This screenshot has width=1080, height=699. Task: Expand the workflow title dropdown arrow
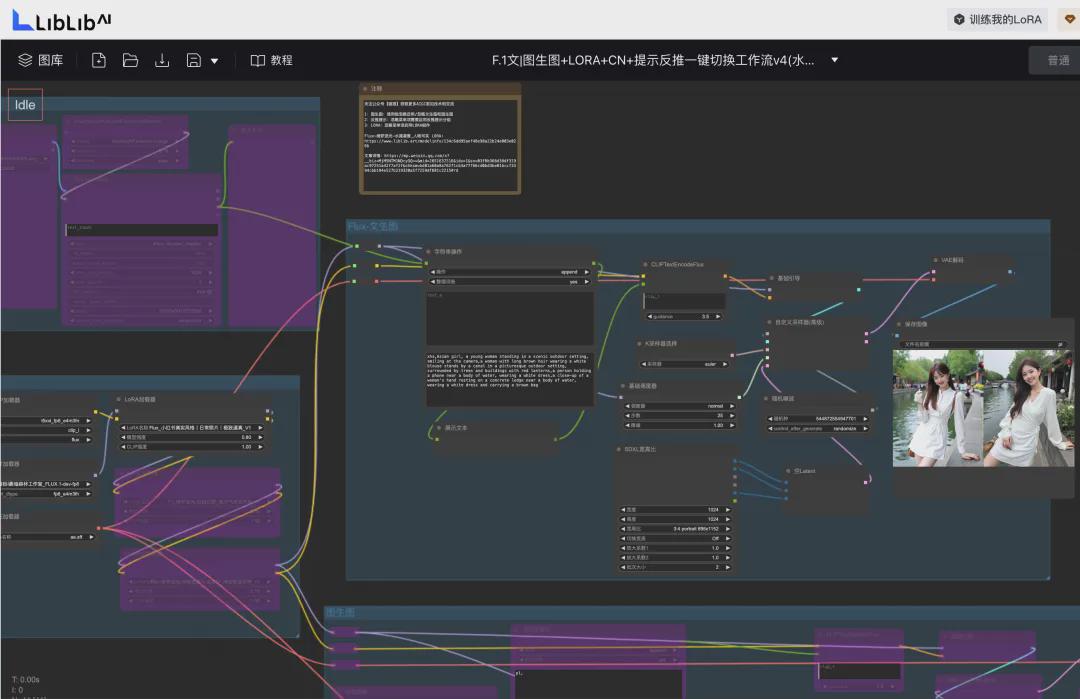(835, 60)
